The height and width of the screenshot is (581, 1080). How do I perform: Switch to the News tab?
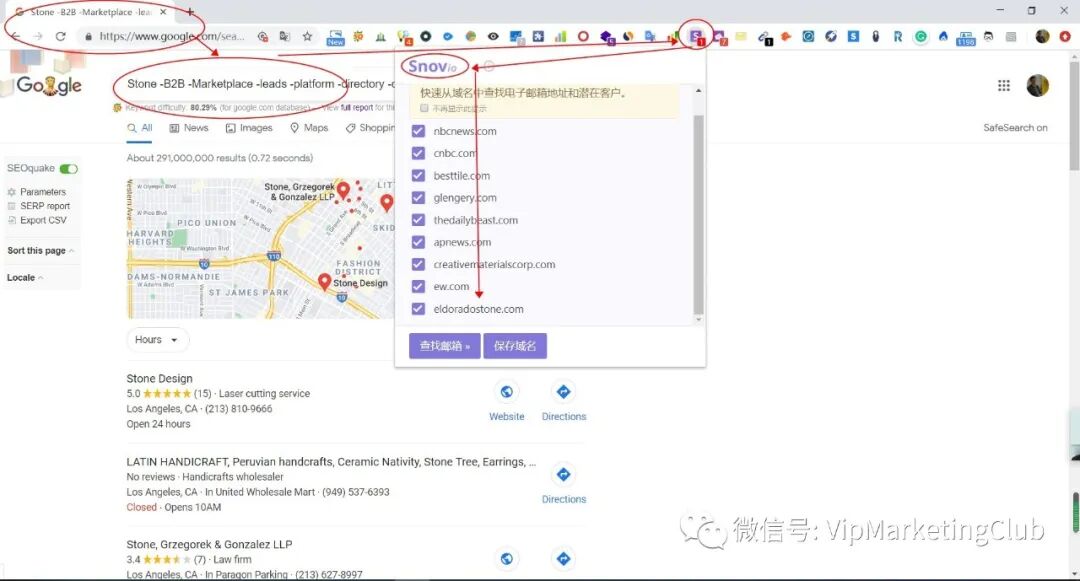coord(189,128)
